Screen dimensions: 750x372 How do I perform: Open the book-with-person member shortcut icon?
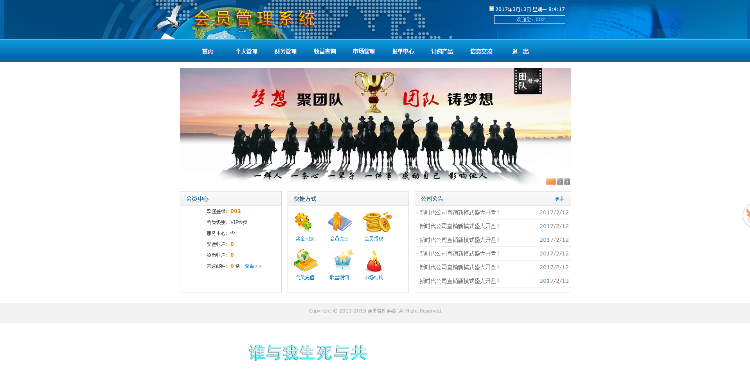click(340, 222)
